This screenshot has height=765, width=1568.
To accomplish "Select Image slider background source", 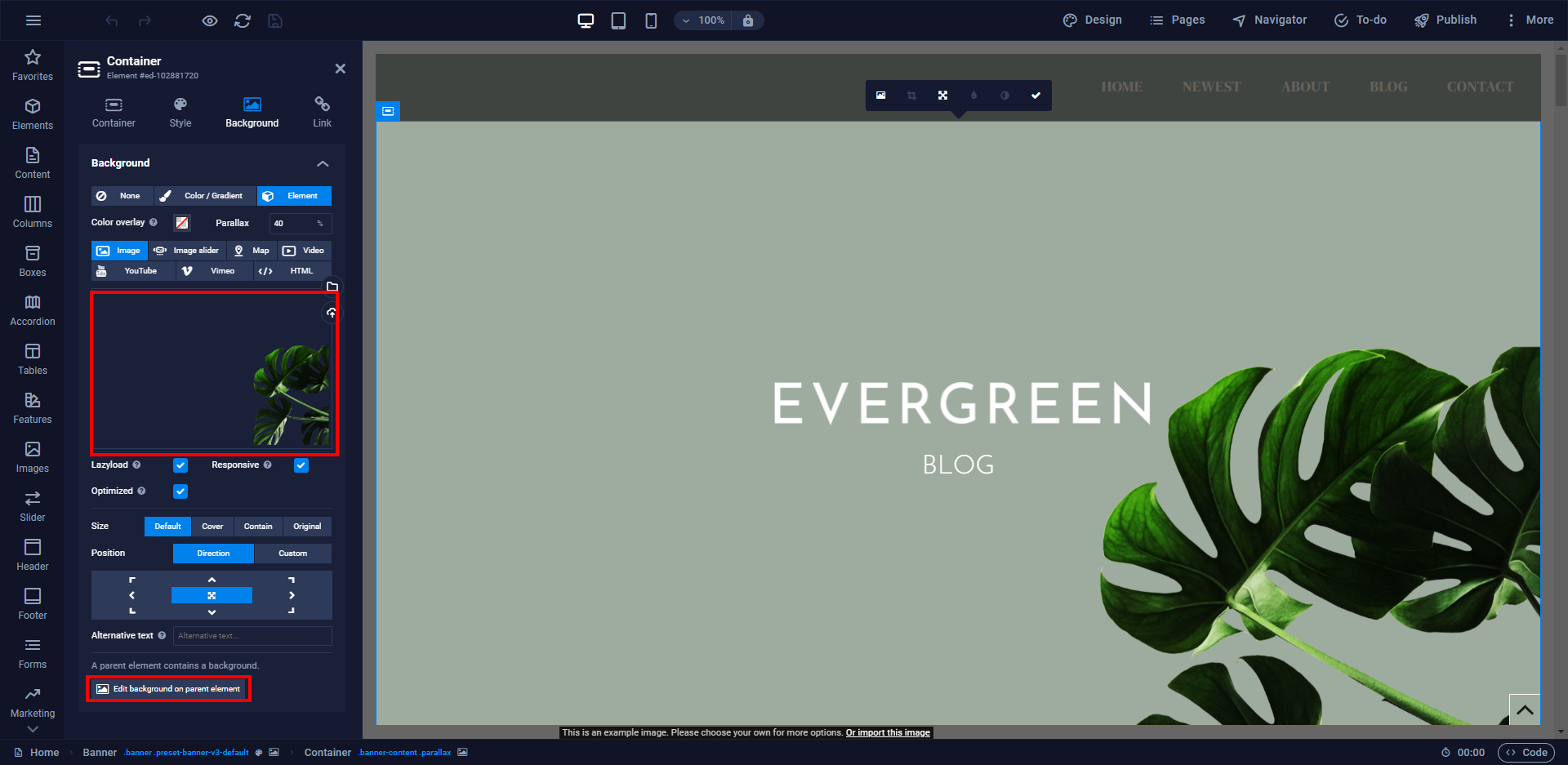I will pos(187,251).
